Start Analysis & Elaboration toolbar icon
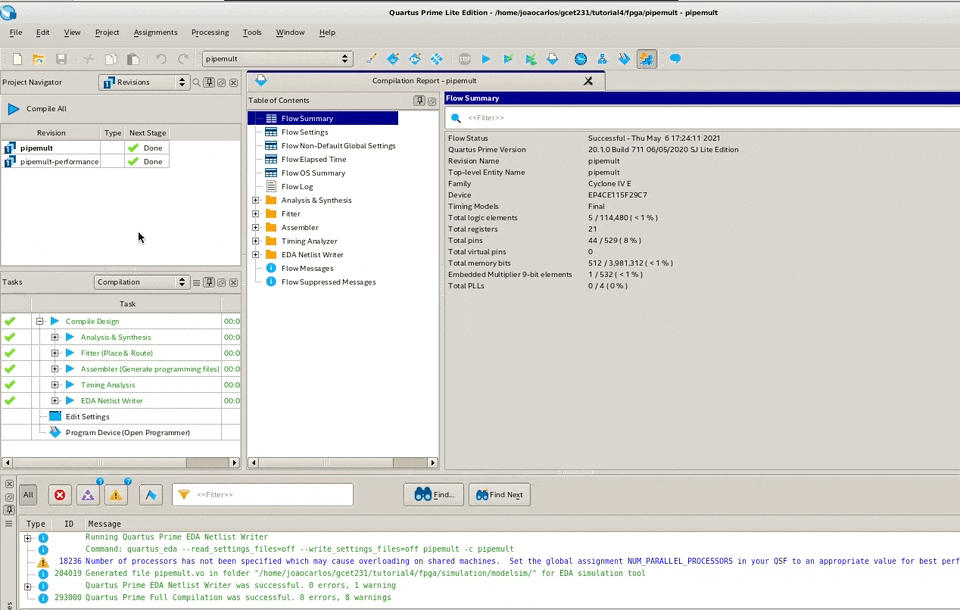Viewport: 960px width, 610px height. tap(508, 59)
